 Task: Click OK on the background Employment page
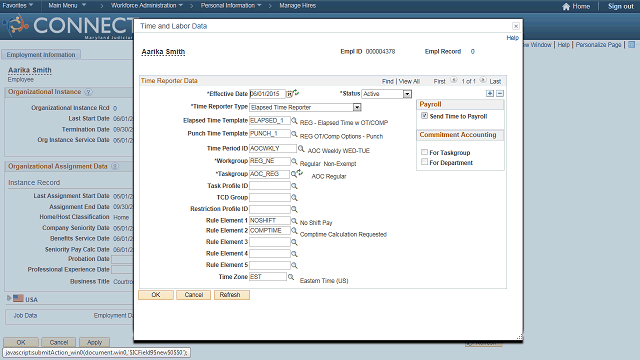[21, 342]
